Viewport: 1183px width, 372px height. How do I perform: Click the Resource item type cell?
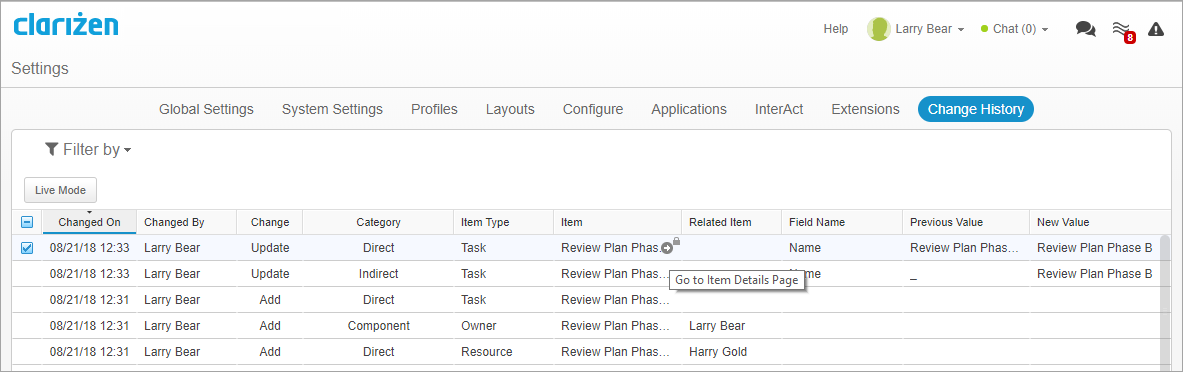tap(503, 352)
